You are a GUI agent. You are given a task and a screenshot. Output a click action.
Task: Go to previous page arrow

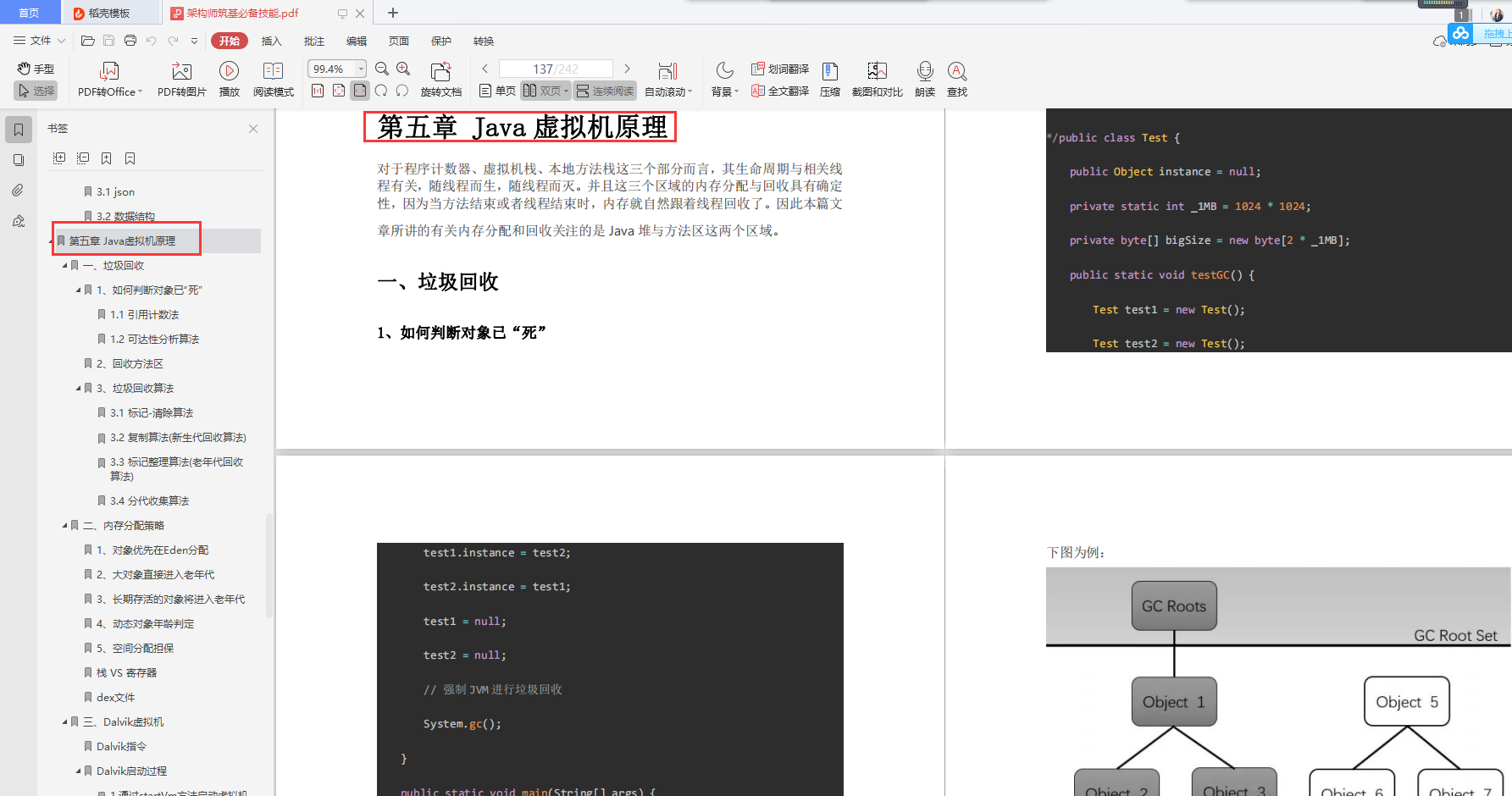coord(485,69)
